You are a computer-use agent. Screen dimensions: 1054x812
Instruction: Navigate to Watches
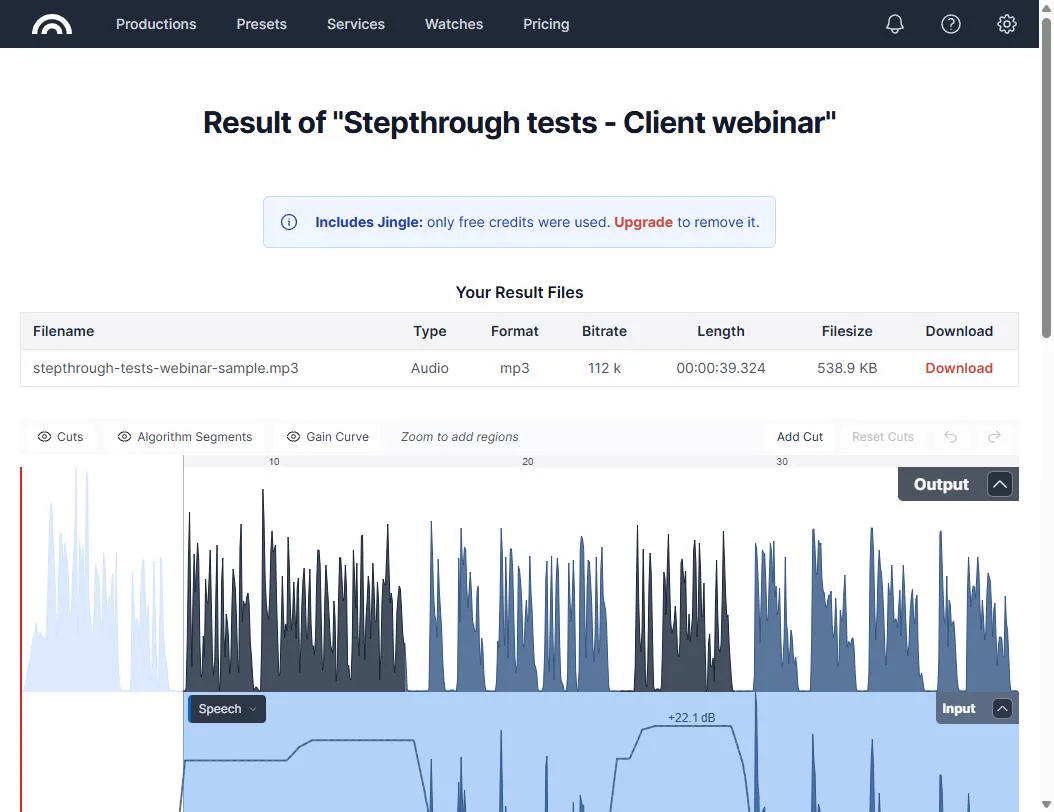(454, 24)
